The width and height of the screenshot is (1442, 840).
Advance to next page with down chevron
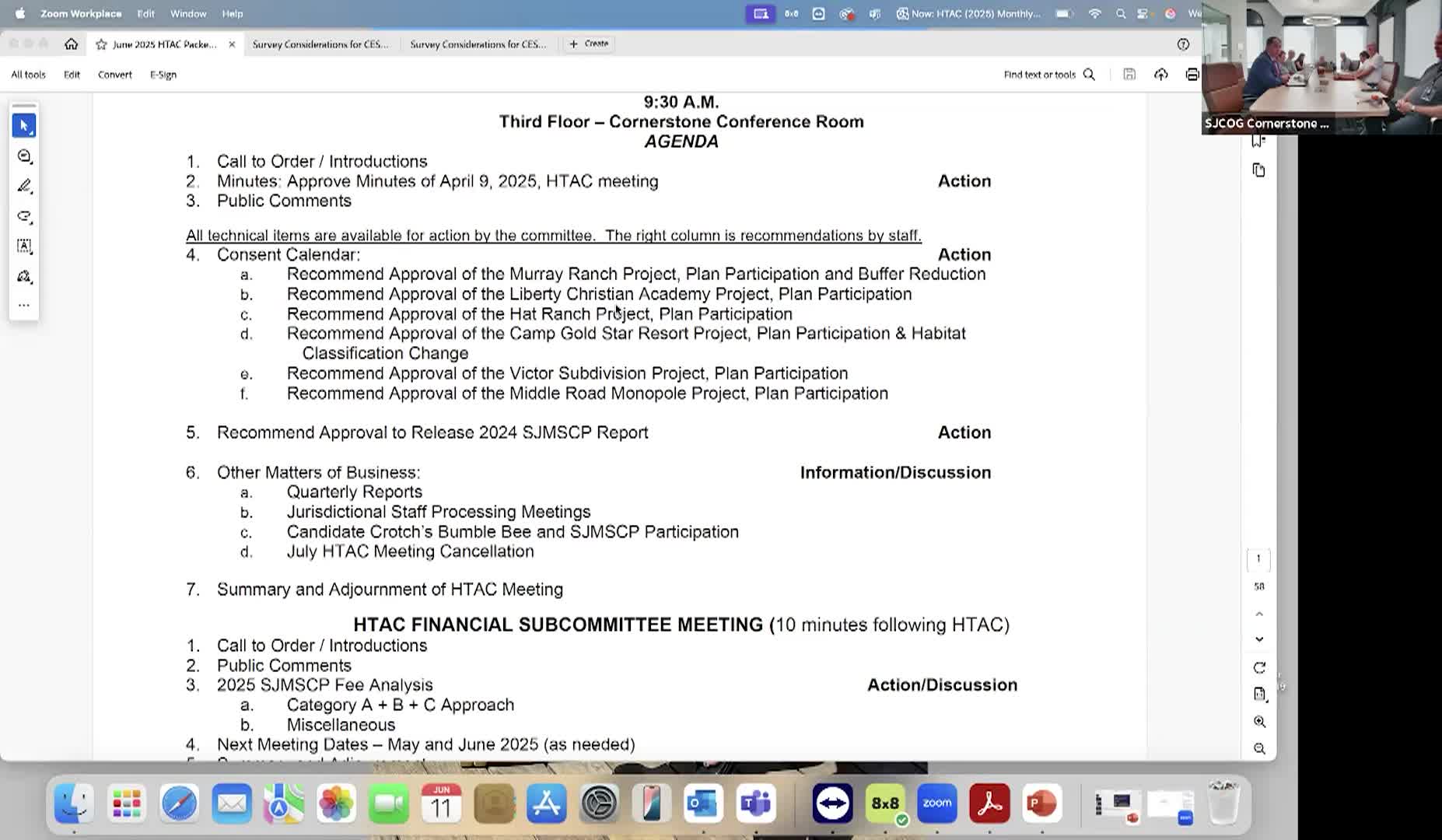click(x=1258, y=639)
